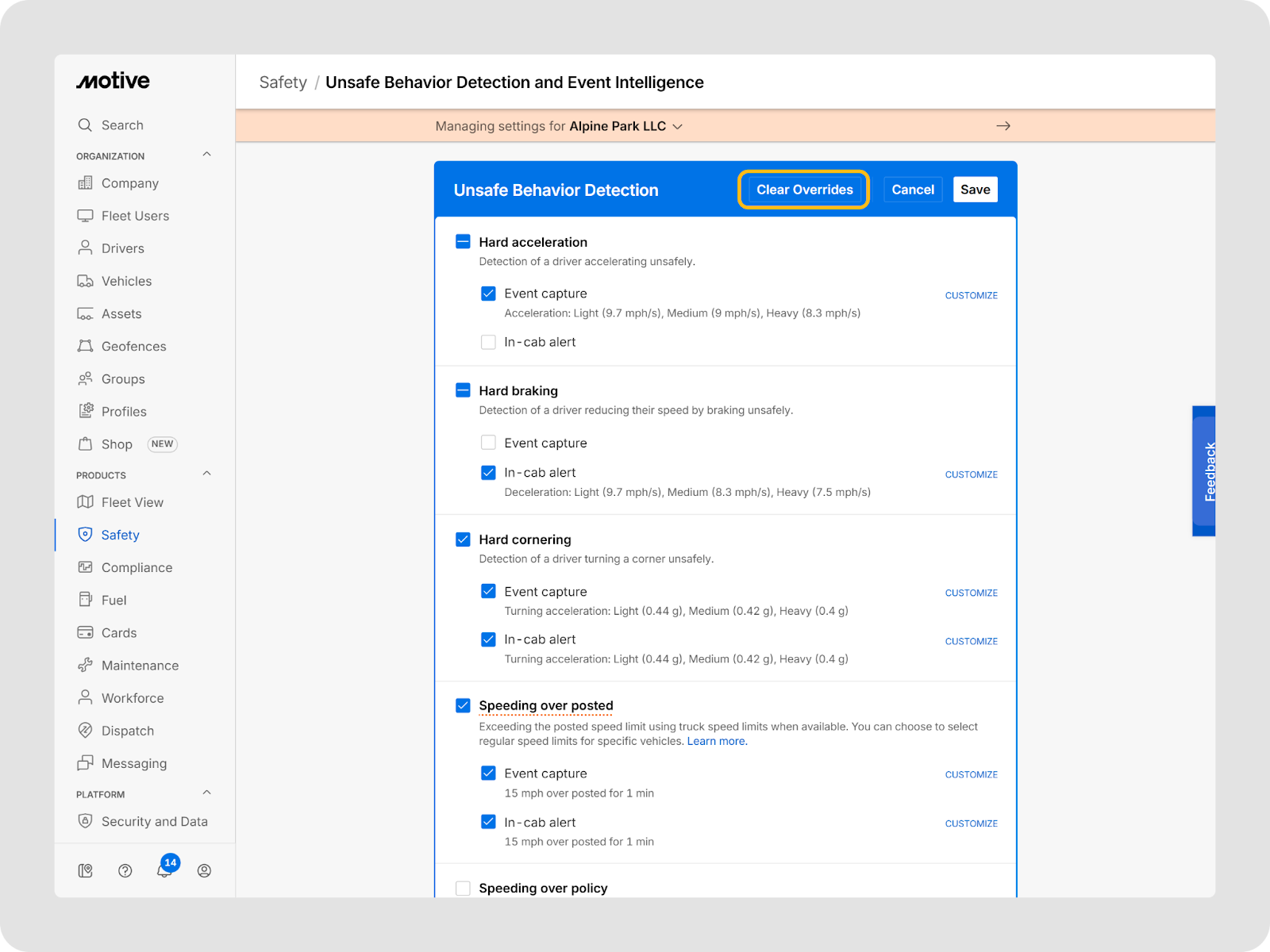Click the Search magnifier icon

point(85,125)
